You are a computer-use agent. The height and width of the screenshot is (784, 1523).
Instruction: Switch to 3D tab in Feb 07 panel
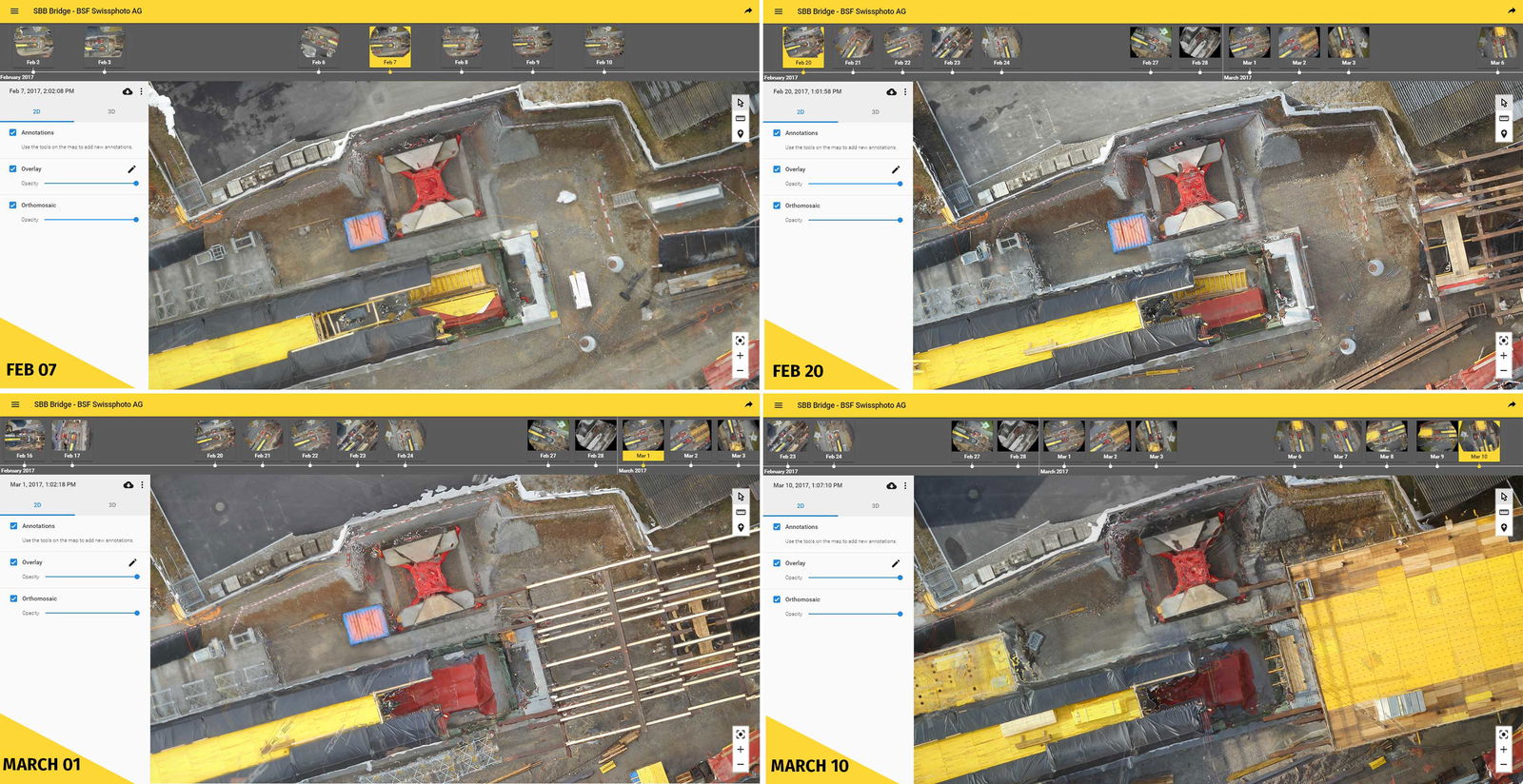point(111,111)
